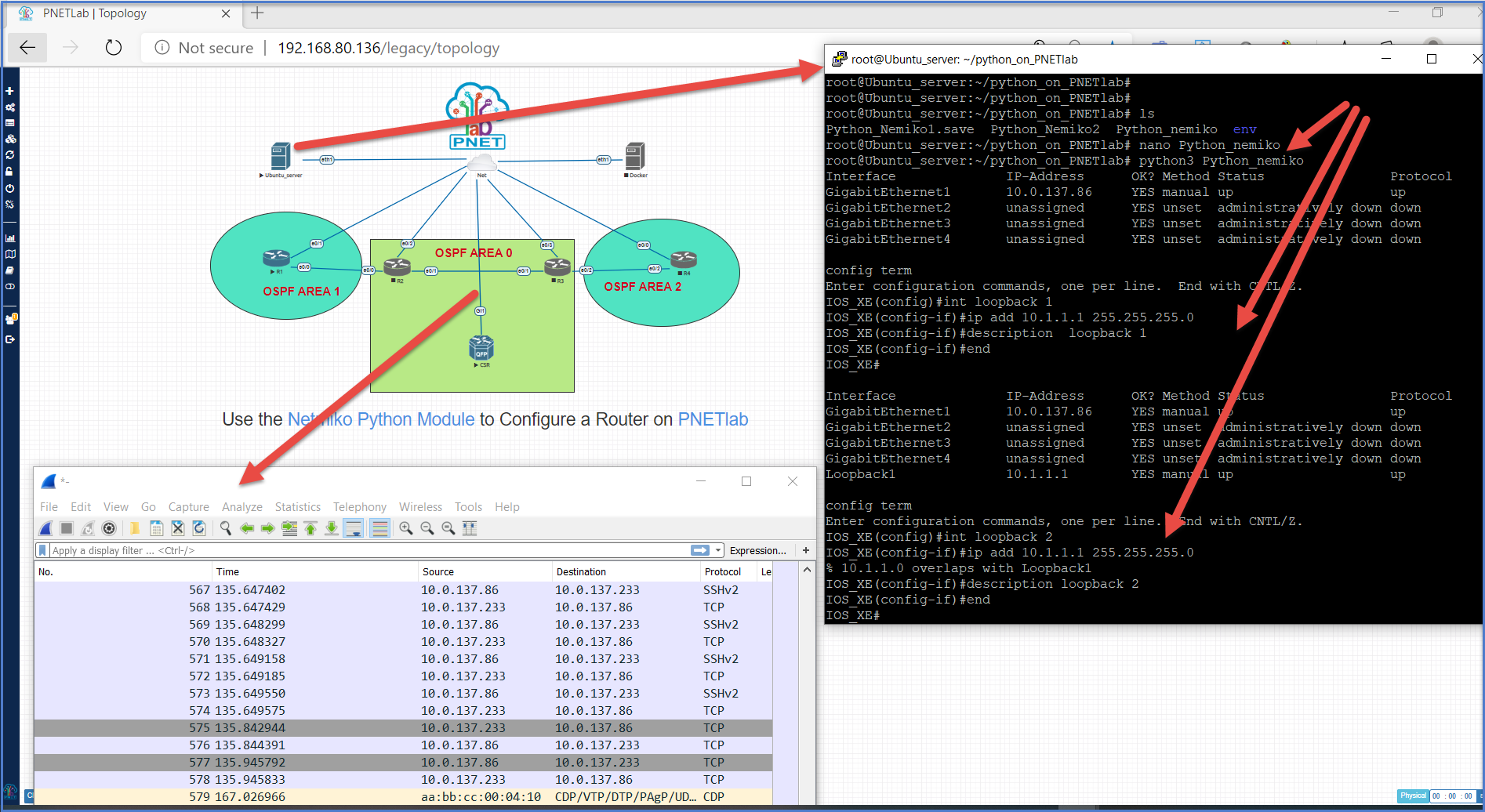The width and height of the screenshot is (1485, 812).
Task: Open the Statistics menu in Wireshark
Action: (297, 506)
